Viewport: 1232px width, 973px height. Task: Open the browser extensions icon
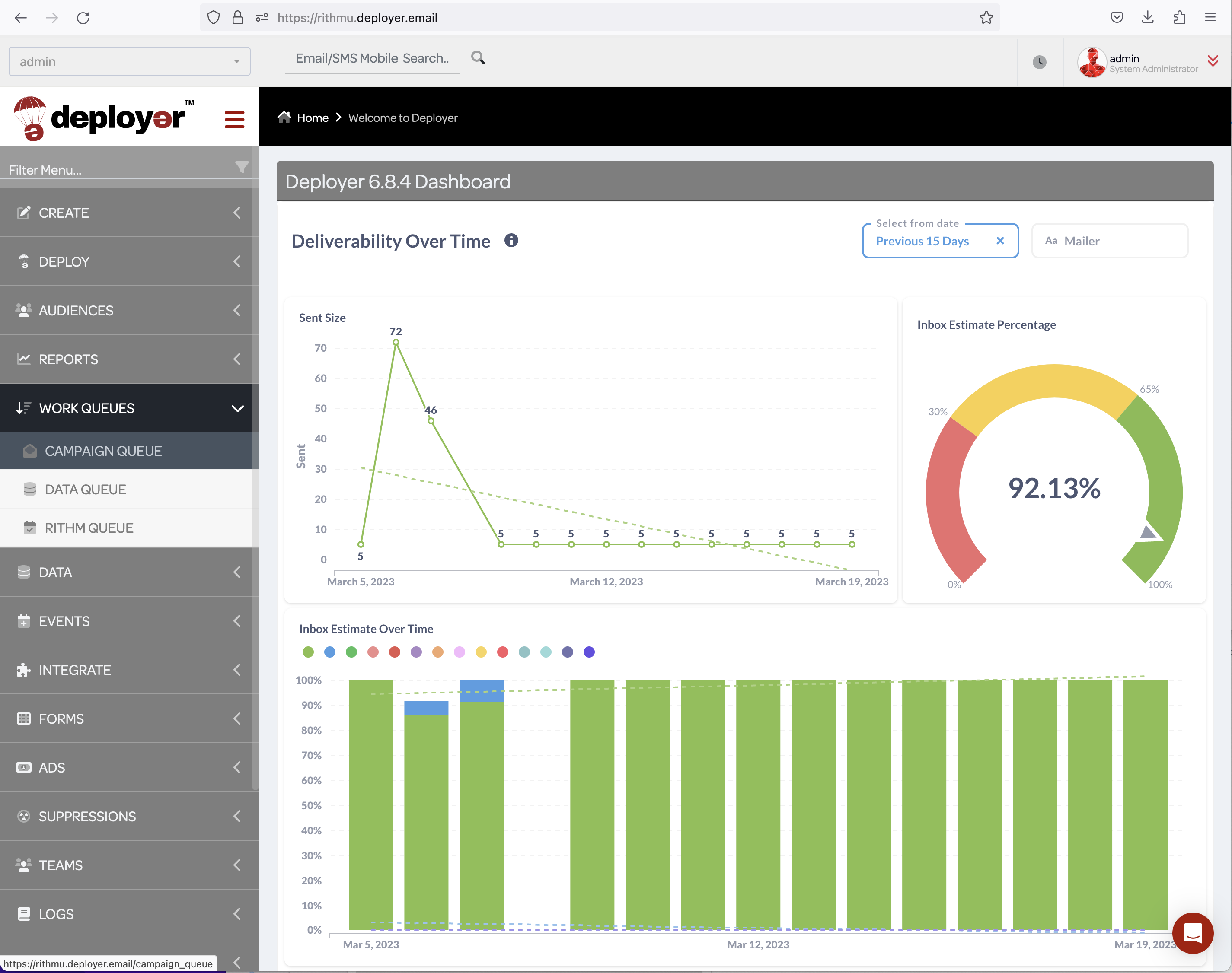(x=1179, y=18)
